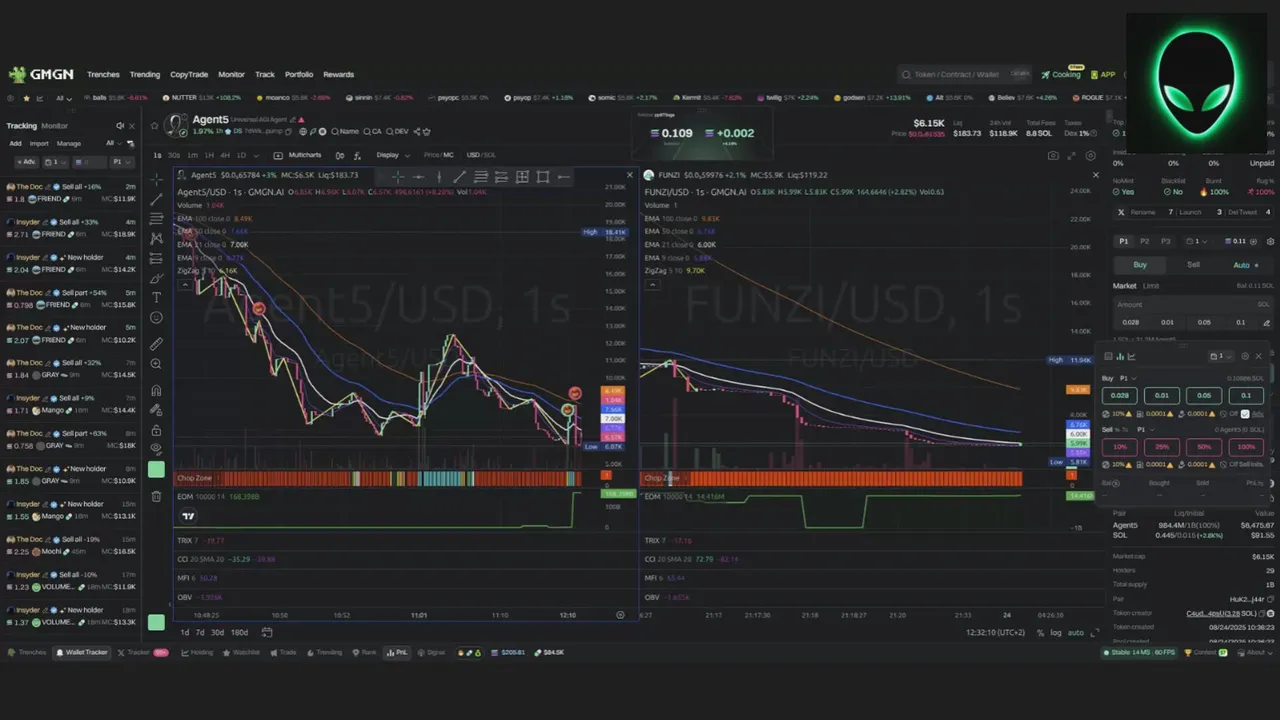Select the zoom in tool
Image resolution: width=1280 pixels, height=720 pixels.
coord(156,363)
